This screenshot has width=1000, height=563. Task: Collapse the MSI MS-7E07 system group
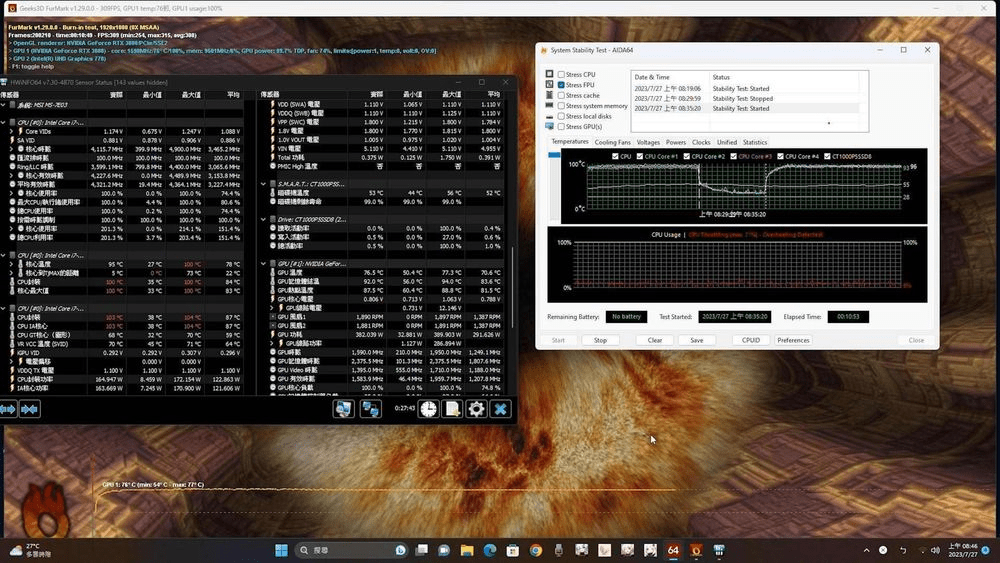coord(3,105)
